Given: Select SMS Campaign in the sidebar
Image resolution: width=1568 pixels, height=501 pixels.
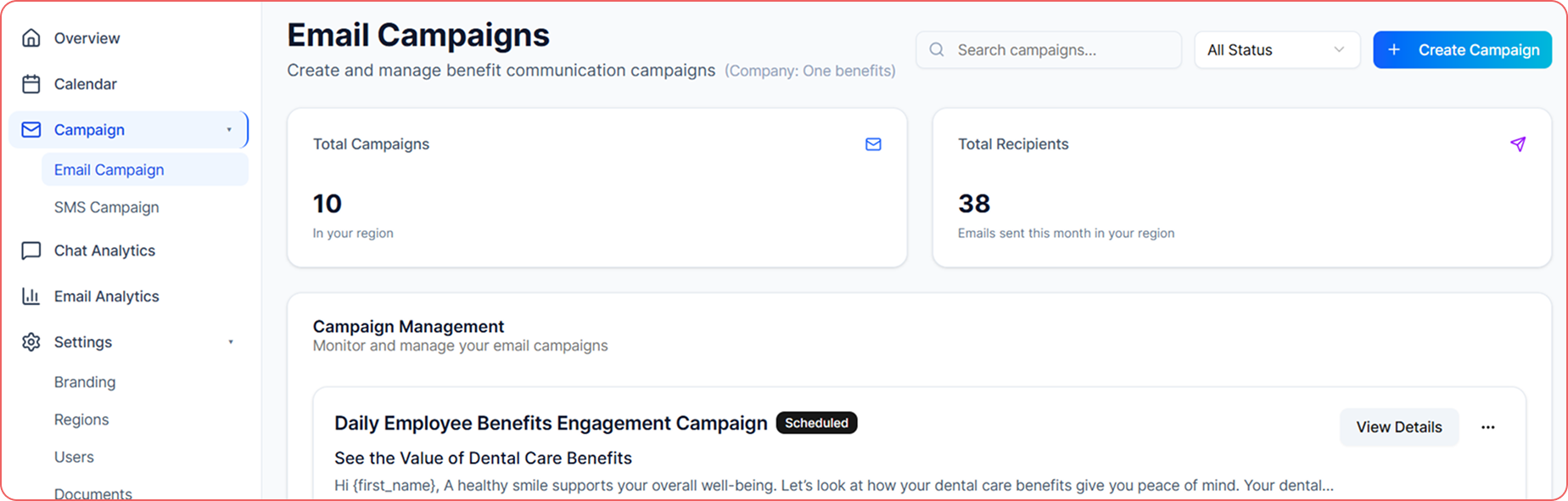Looking at the screenshot, I should 107,207.
